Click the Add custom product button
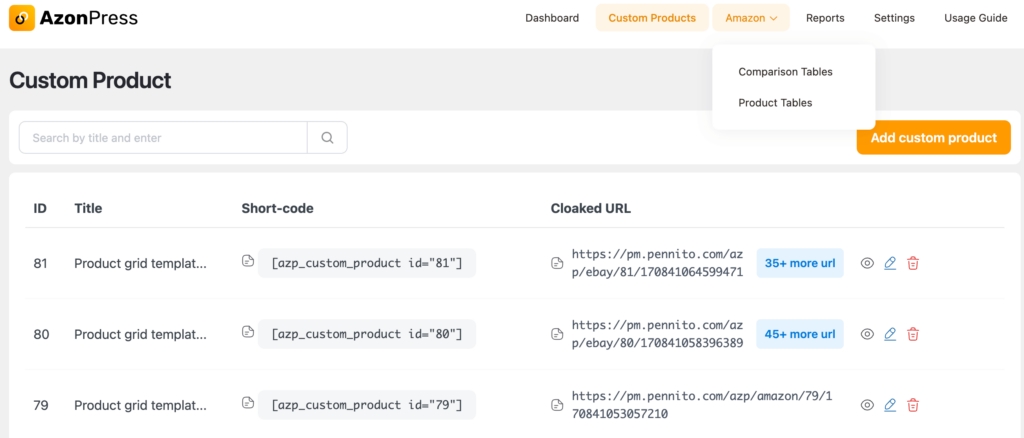Screen dimensions: 1024x438 click(933, 138)
